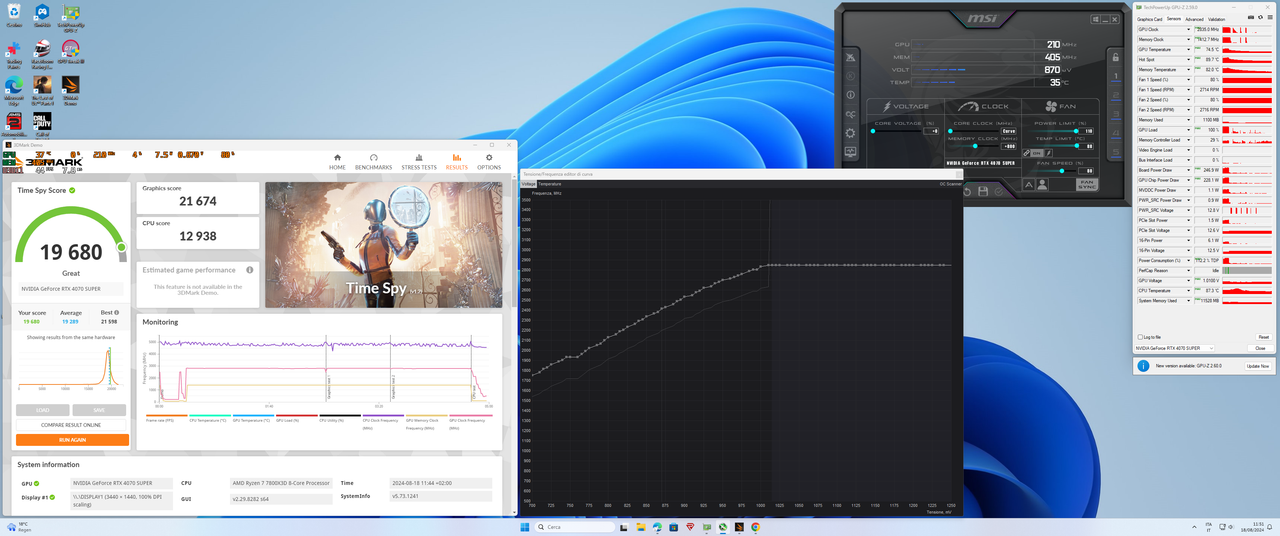The width and height of the screenshot is (1280, 536).
Task: Switch to Advanced tab in GPU-Z
Action: [x=1194, y=19]
